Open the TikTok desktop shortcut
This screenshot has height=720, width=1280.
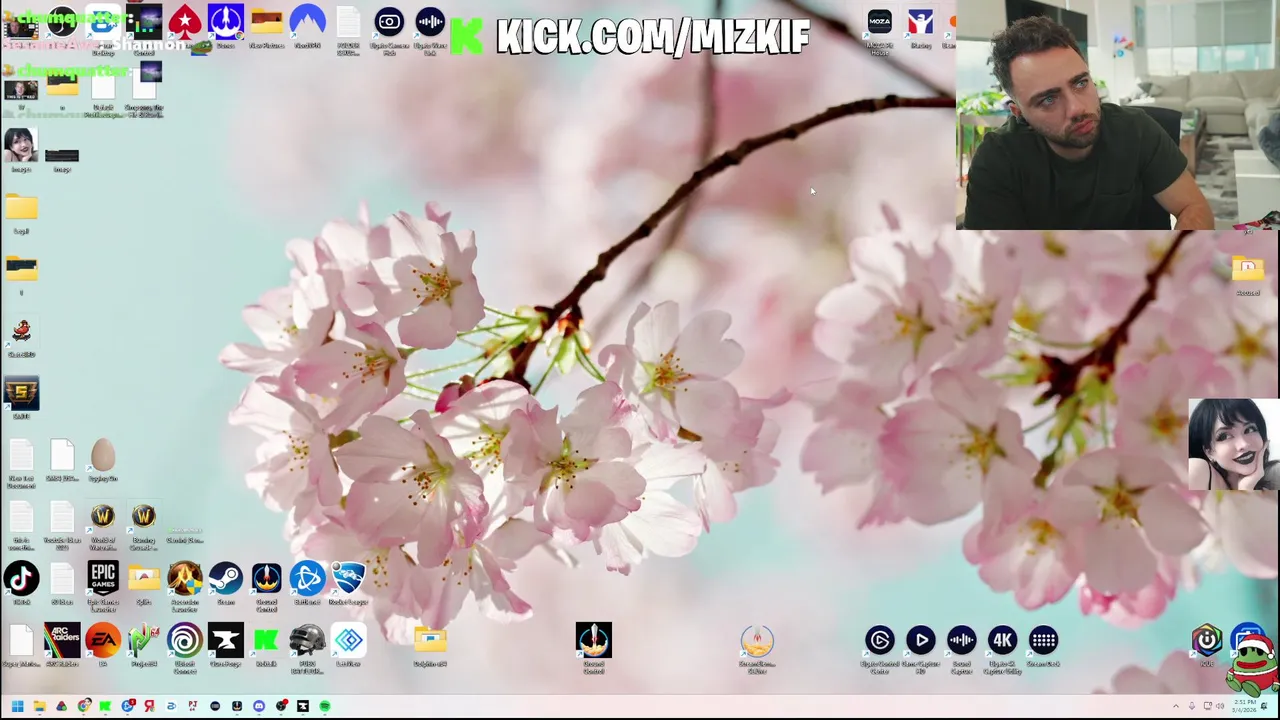point(21,578)
